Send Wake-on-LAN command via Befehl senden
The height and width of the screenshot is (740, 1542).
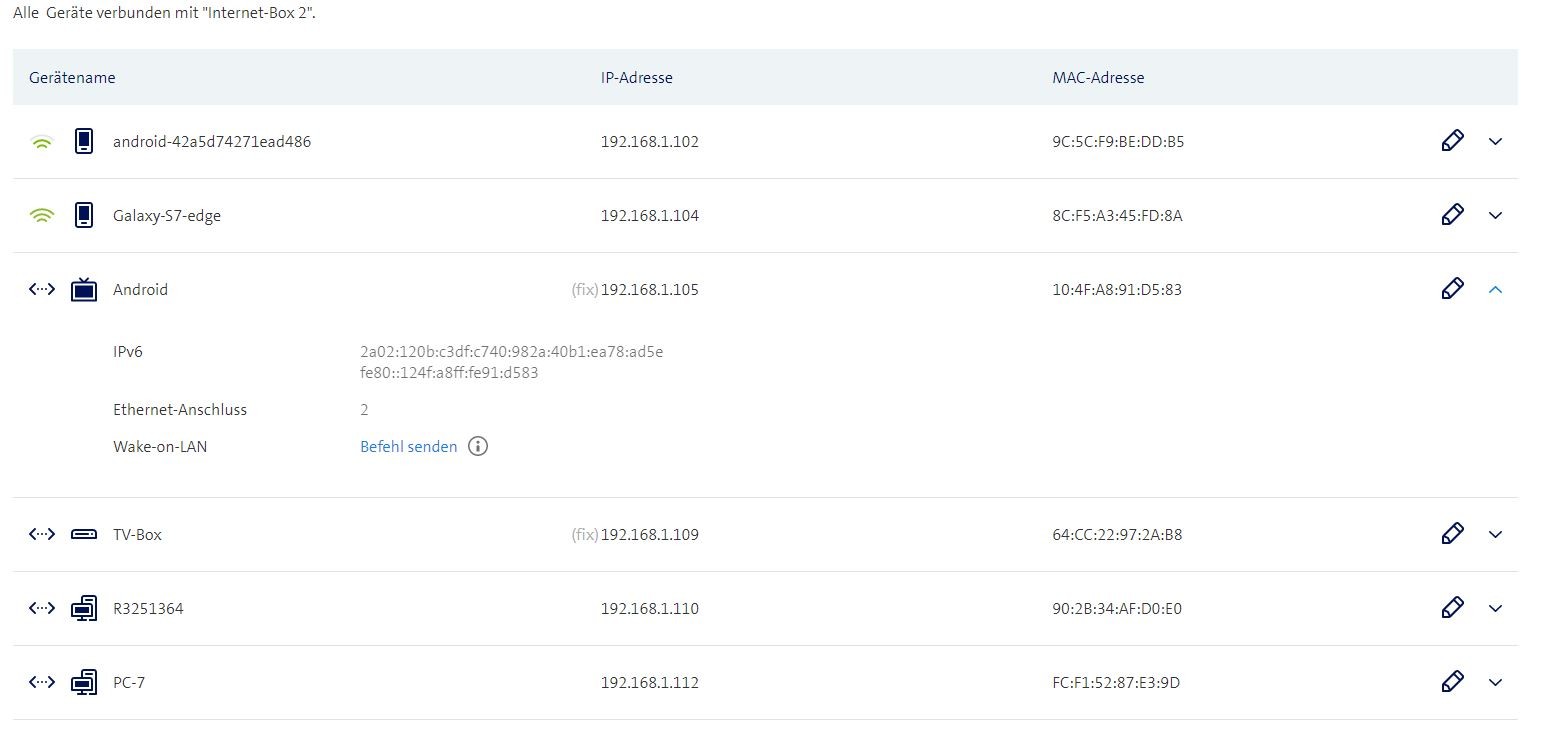tap(408, 447)
